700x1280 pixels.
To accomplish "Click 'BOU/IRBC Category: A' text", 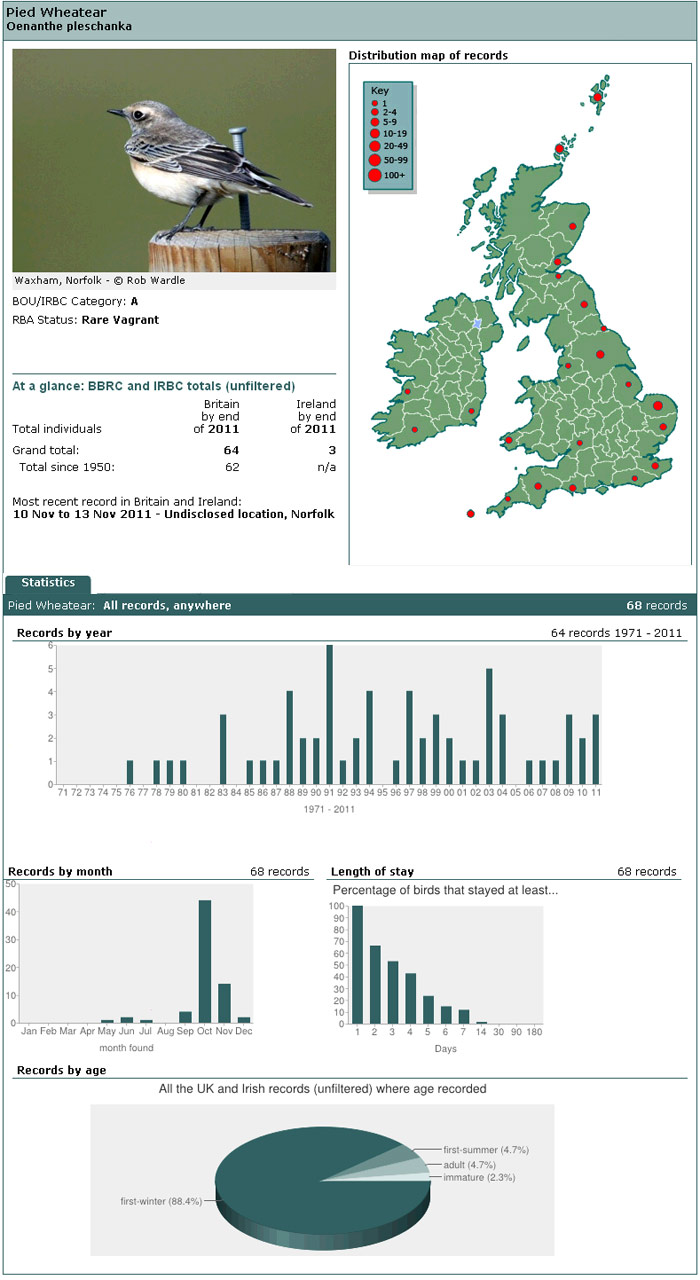I will pos(75,300).
